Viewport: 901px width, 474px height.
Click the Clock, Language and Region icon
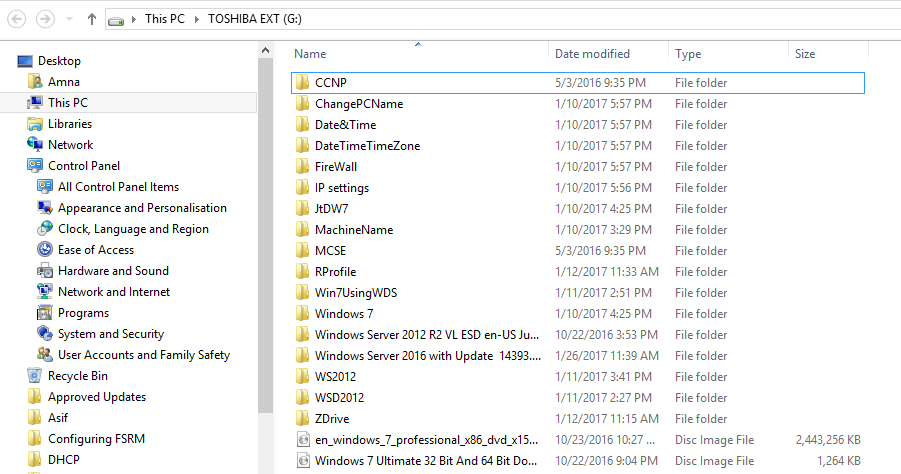(45, 229)
